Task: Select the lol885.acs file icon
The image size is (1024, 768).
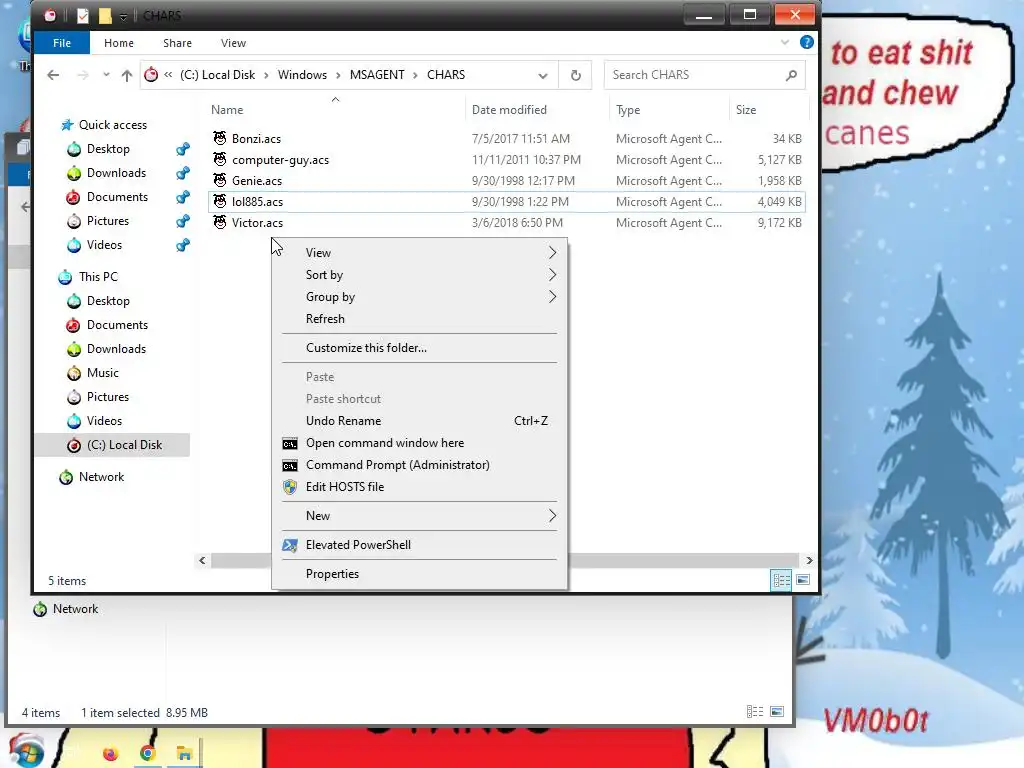Action: point(220,201)
